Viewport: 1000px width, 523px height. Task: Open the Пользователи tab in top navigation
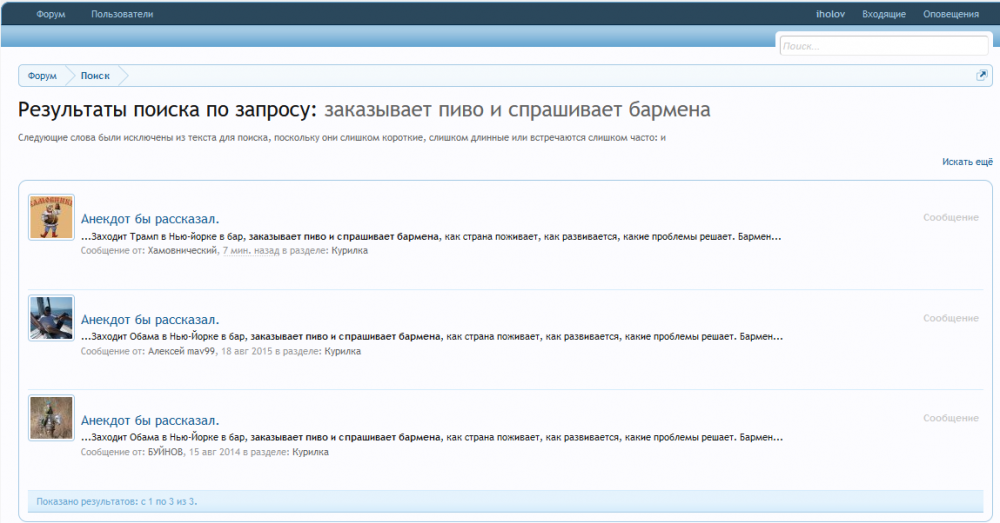123,14
